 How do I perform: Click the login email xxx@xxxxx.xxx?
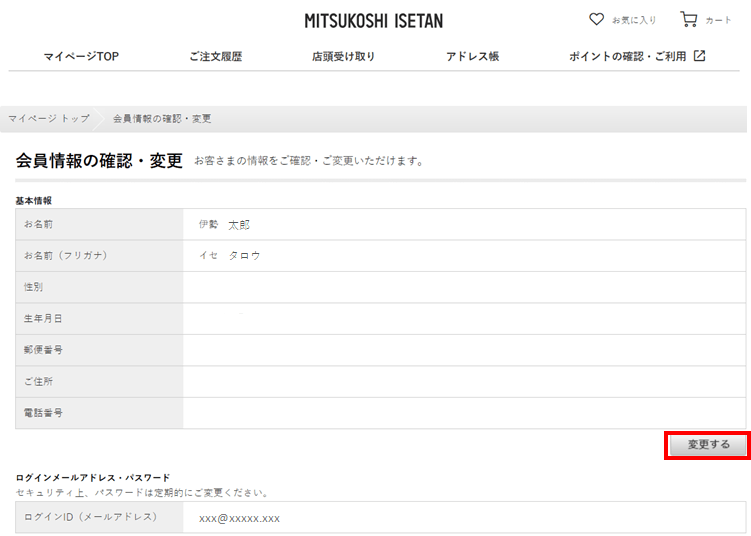pyautogui.click(x=239, y=518)
